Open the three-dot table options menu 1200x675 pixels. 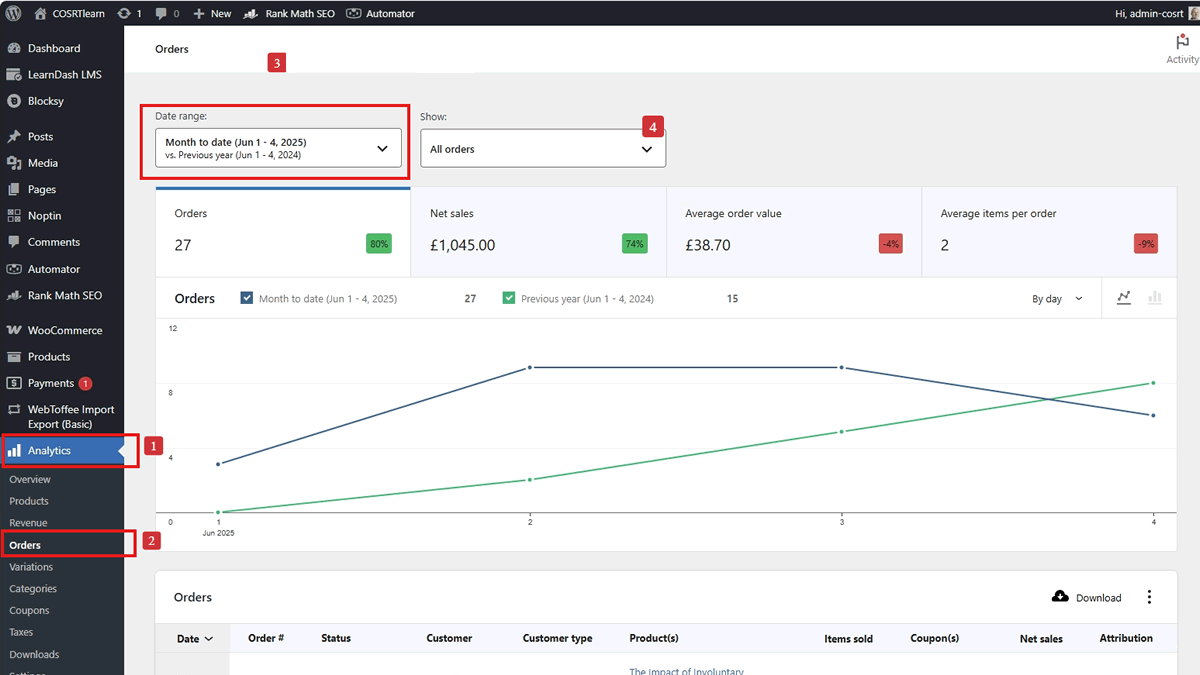coord(1149,597)
